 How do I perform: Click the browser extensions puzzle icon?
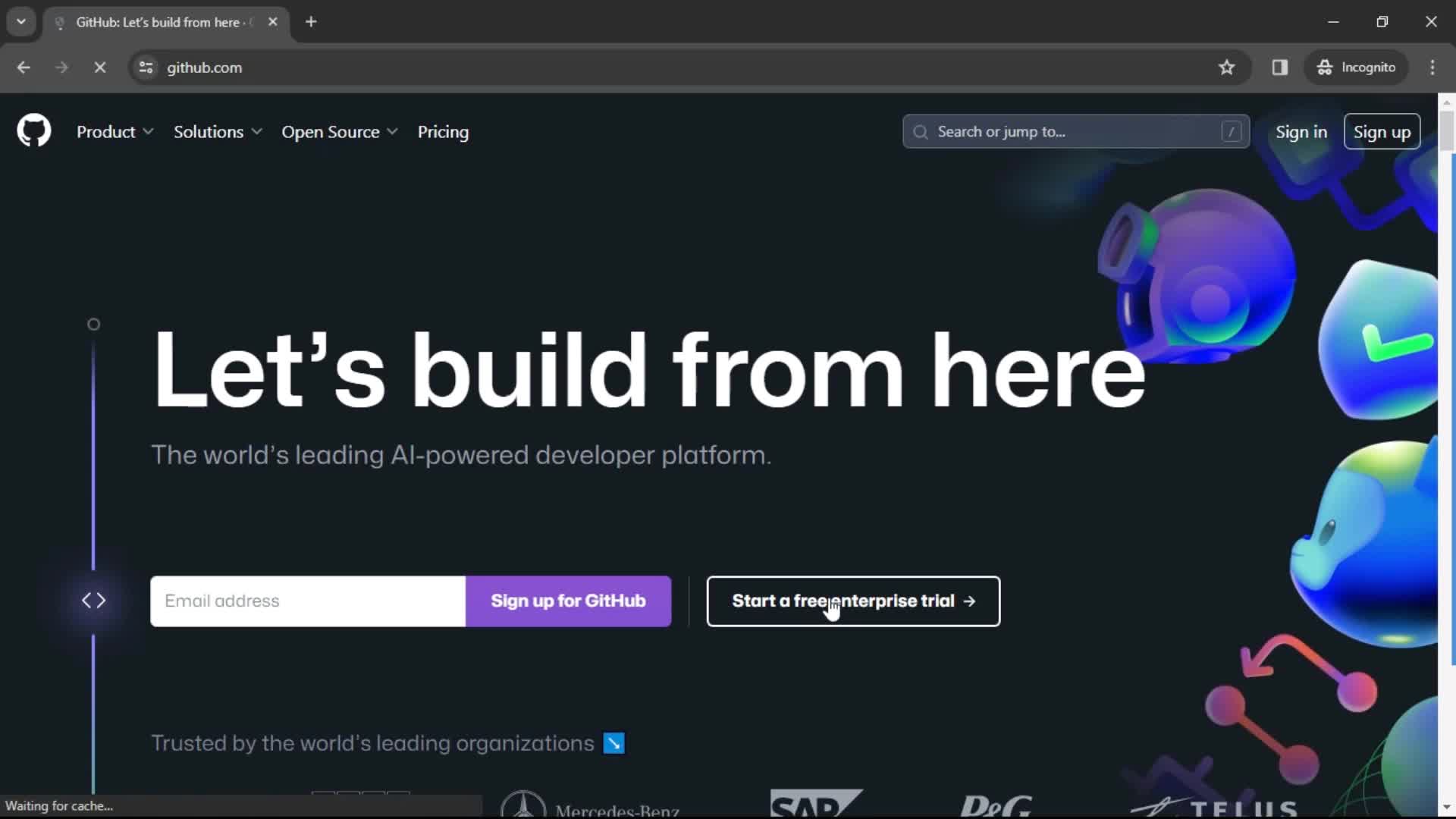1280,67
